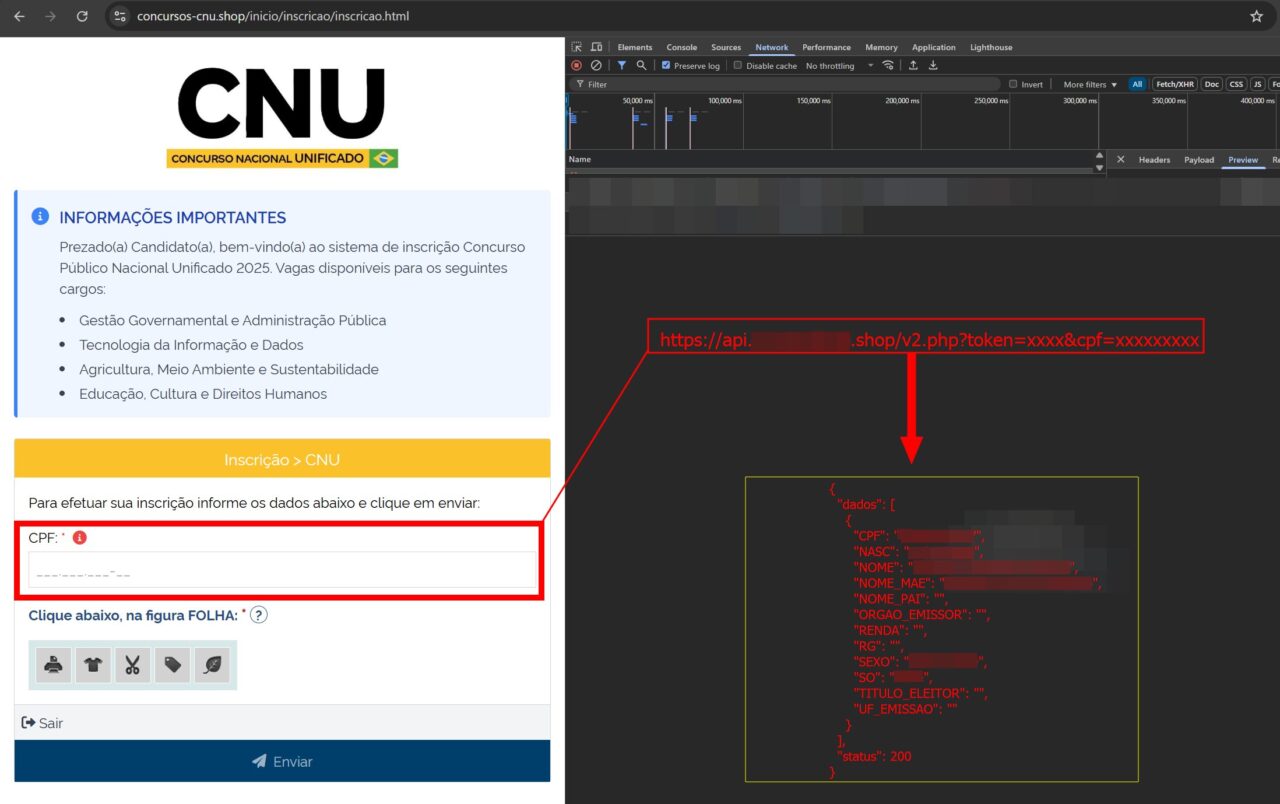Viewport: 1280px width, 804px height.
Task: Click the 100,000 ms timeline overview marker
Action: pos(724,101)
